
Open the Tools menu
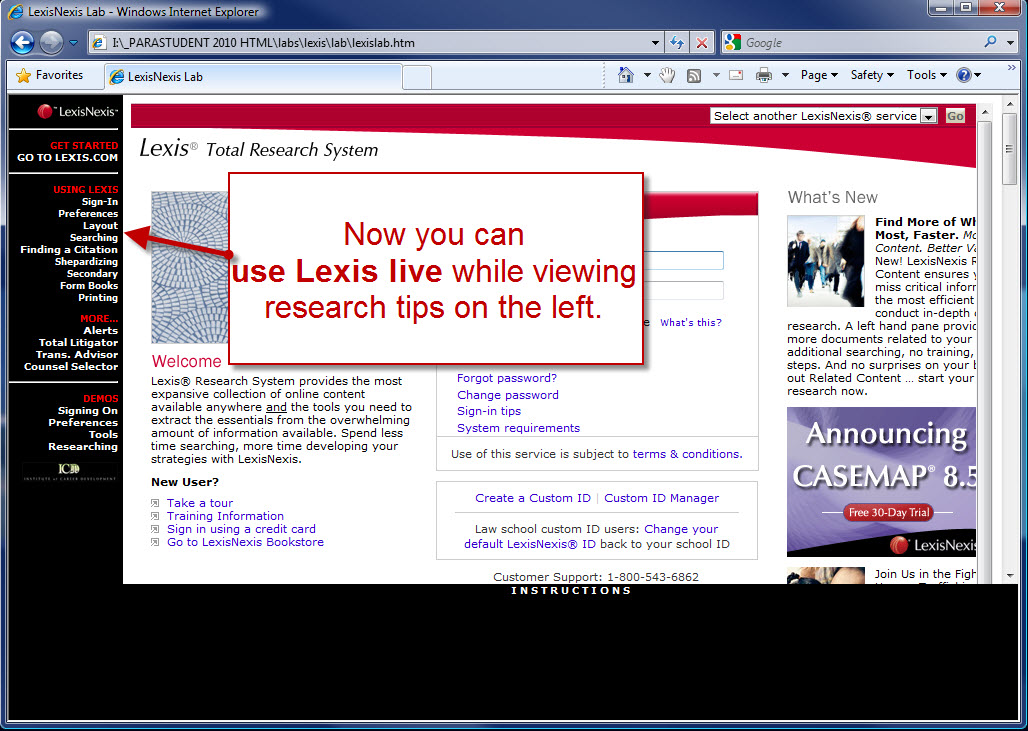[x=925, y=75]
